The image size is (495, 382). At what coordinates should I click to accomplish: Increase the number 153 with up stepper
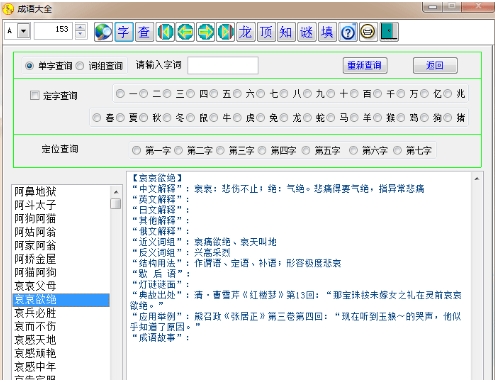[x=81, y=28]
